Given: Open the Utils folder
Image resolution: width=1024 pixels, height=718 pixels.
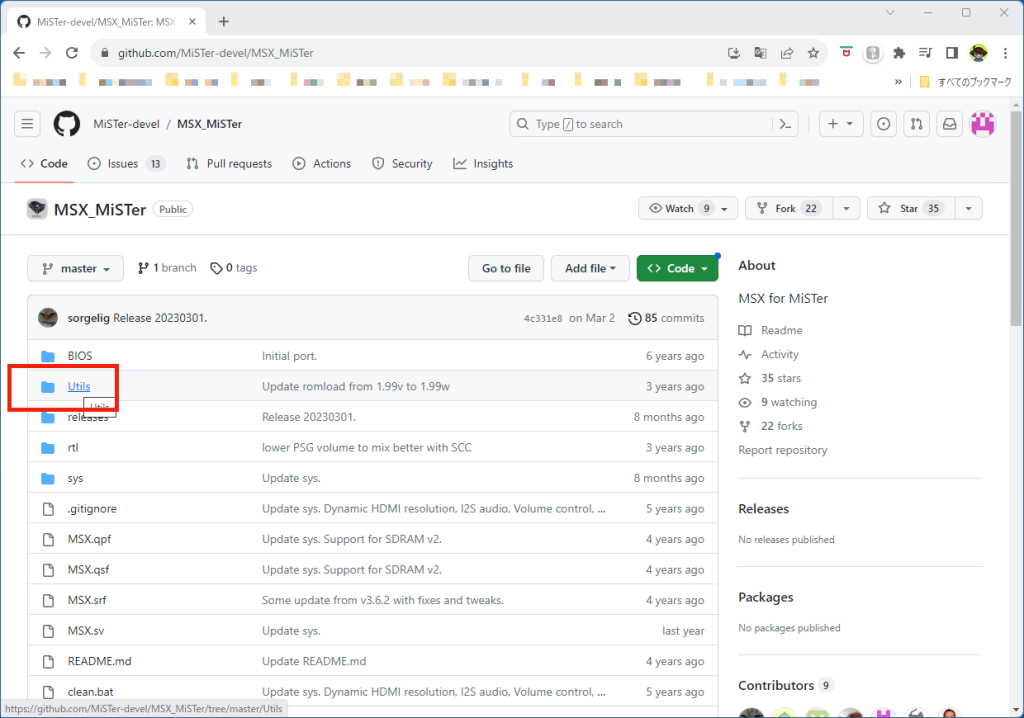Looking at the screenshot, I should (x=79, y=386).
